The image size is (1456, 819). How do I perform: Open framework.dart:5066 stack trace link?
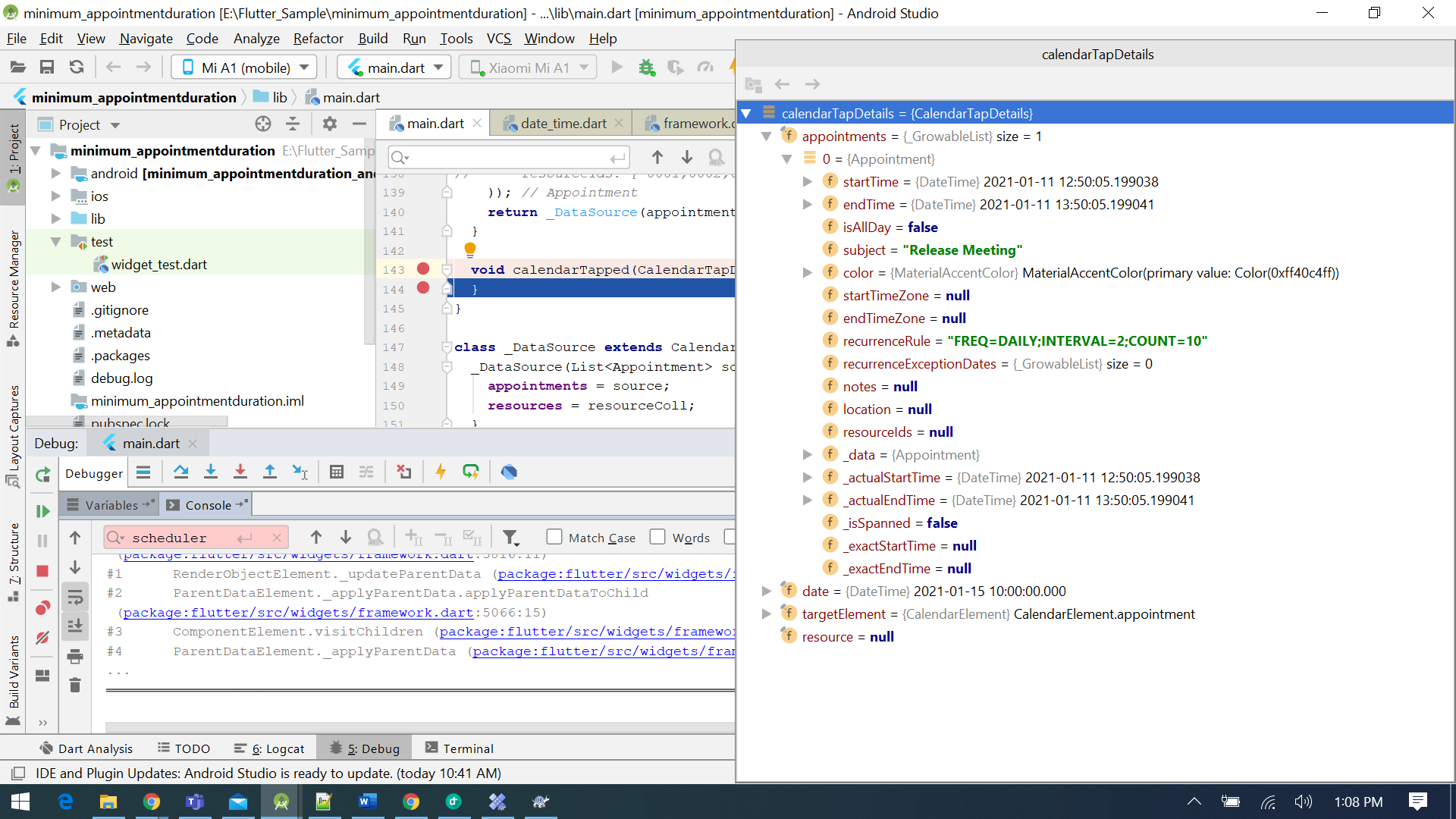[298, 613]
